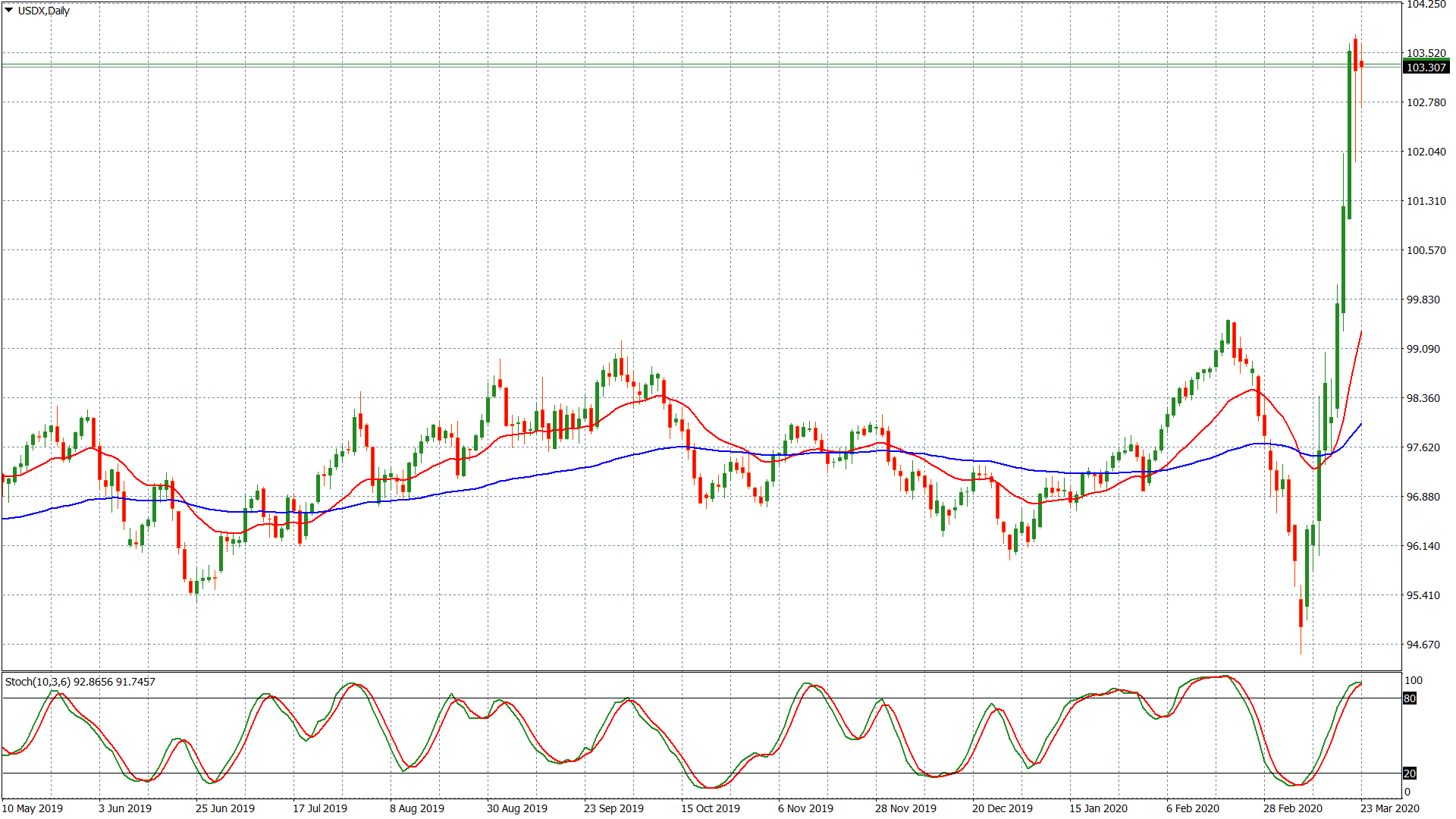1456x819 pixels.
Task: Select date label 6 Feb 2020
Action: pos(1193,808)
